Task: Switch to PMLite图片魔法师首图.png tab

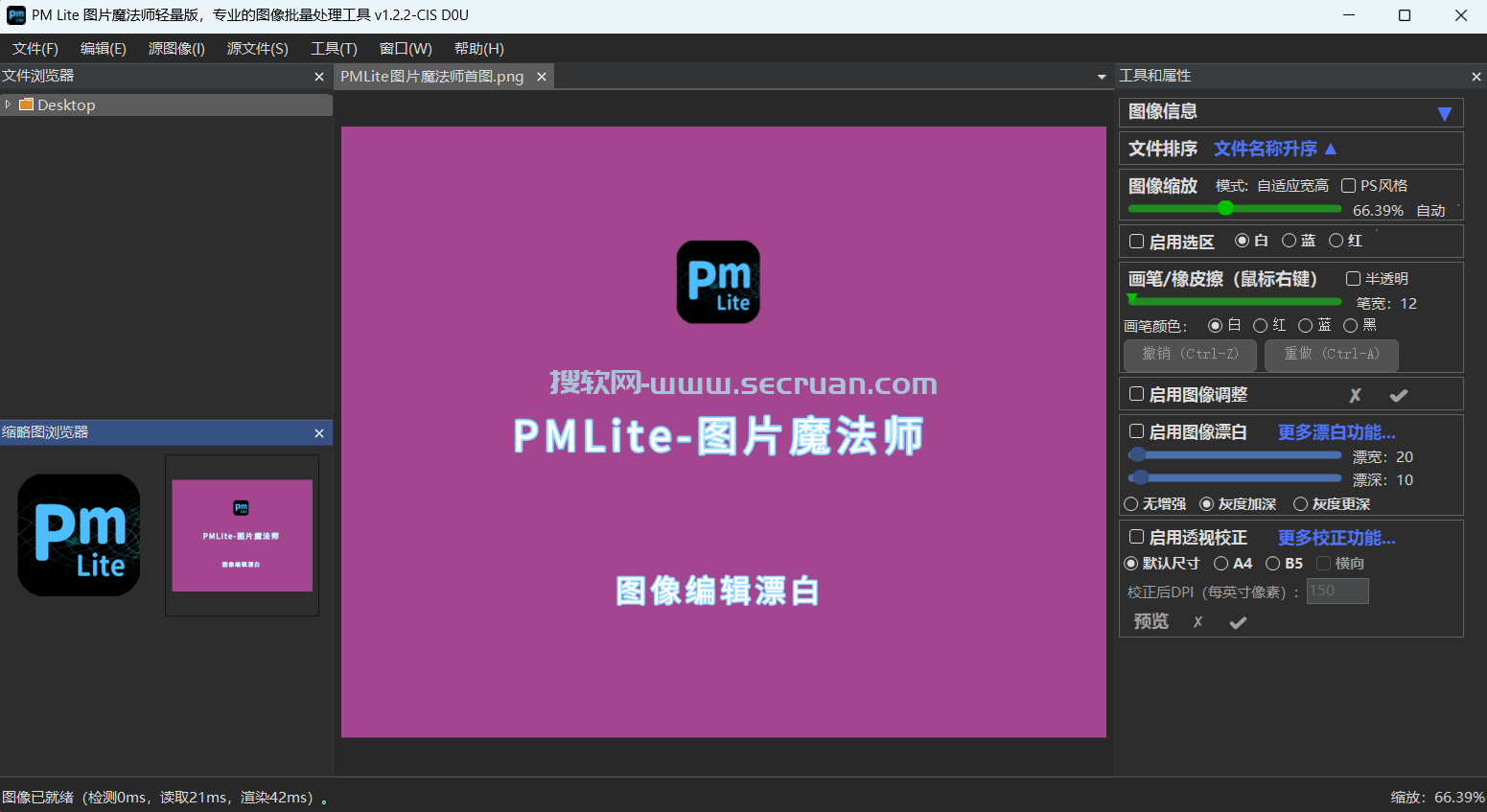Action: [432, 77]
